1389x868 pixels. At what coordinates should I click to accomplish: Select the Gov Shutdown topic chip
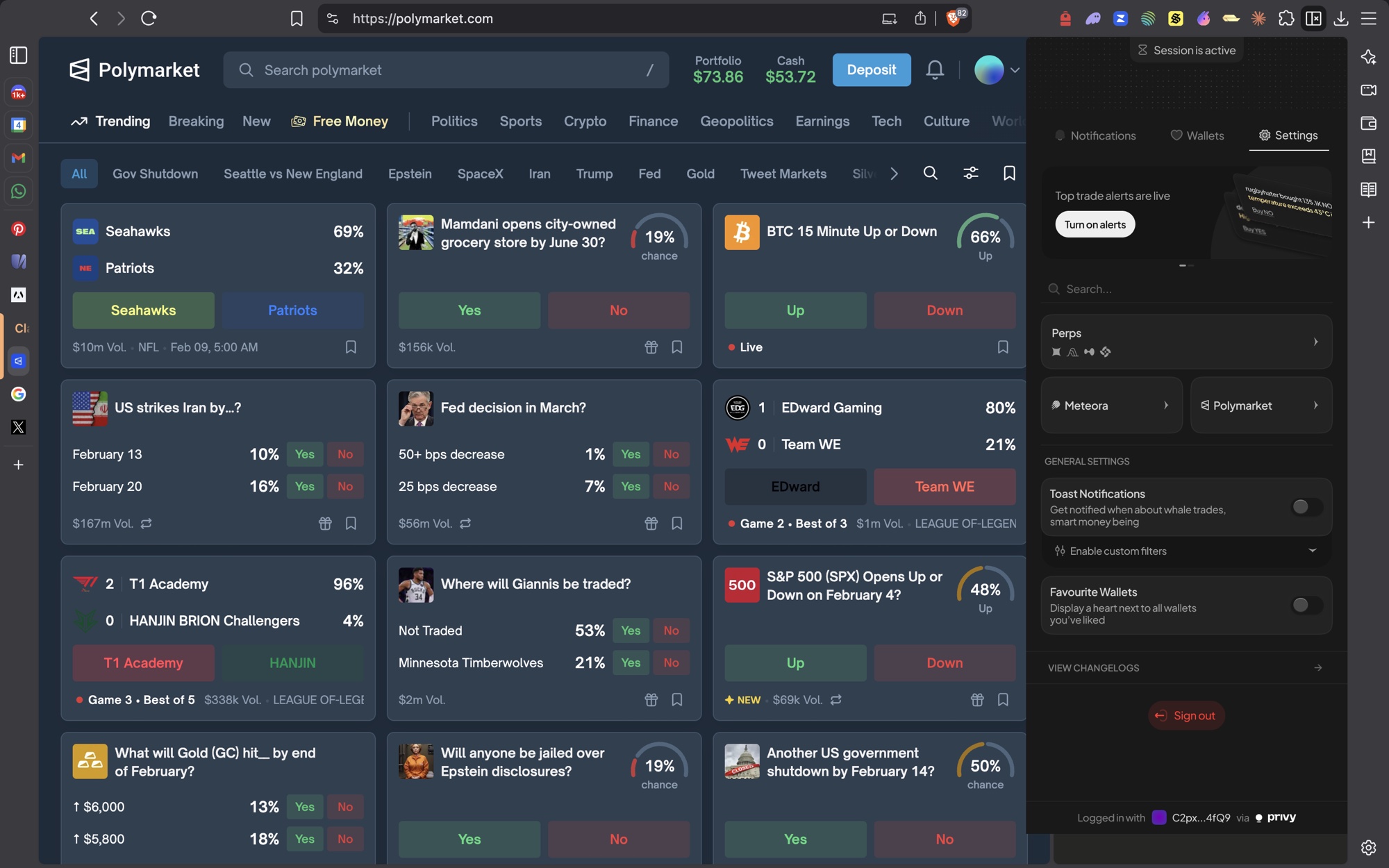[155, 174]
